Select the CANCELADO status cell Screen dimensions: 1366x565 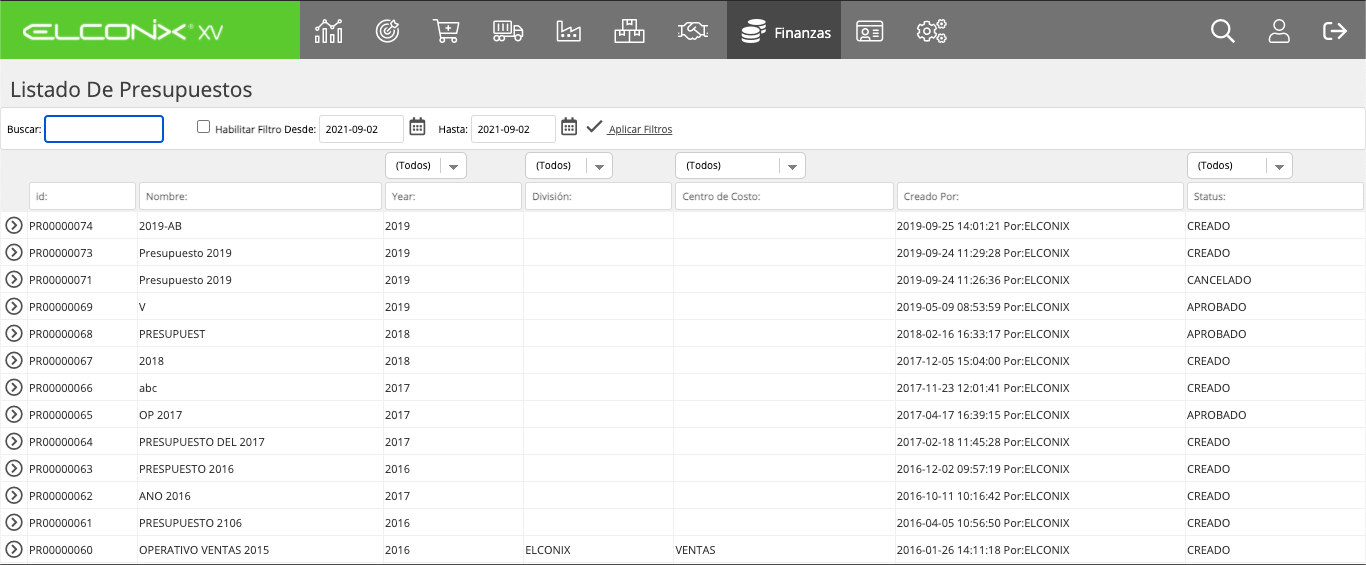(1219, 280)
